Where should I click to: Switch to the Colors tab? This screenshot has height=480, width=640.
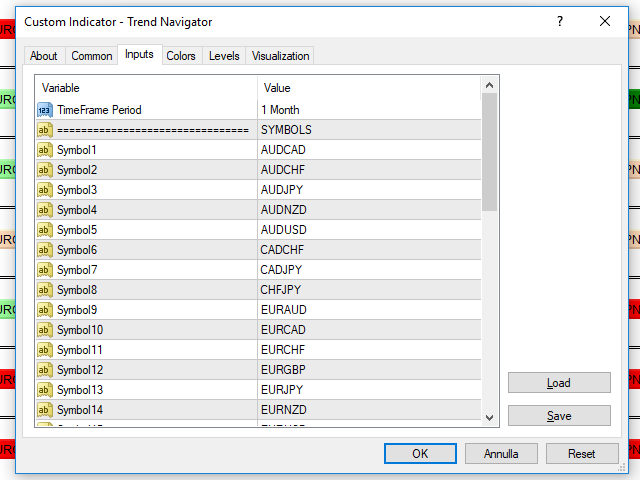[181, 56]
